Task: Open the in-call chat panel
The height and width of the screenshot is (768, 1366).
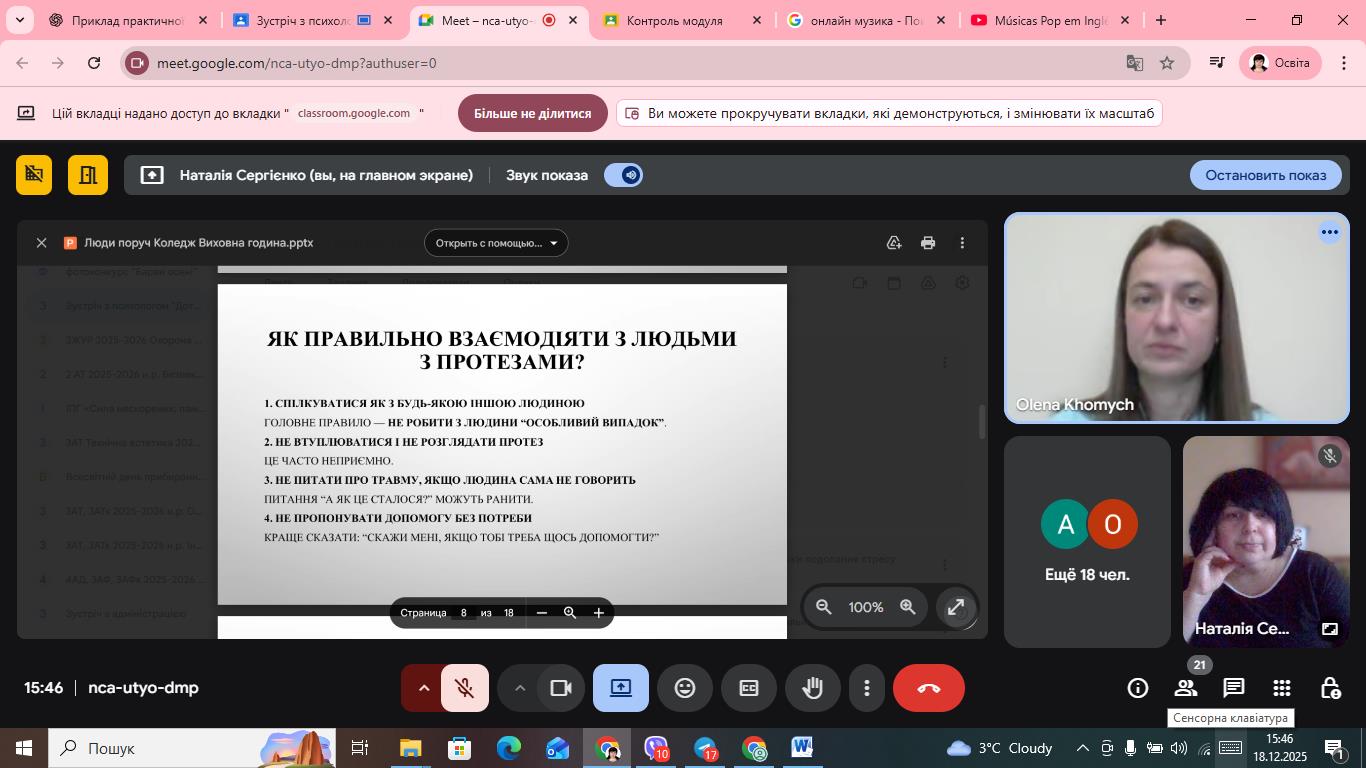Action: coord(1234,688)
